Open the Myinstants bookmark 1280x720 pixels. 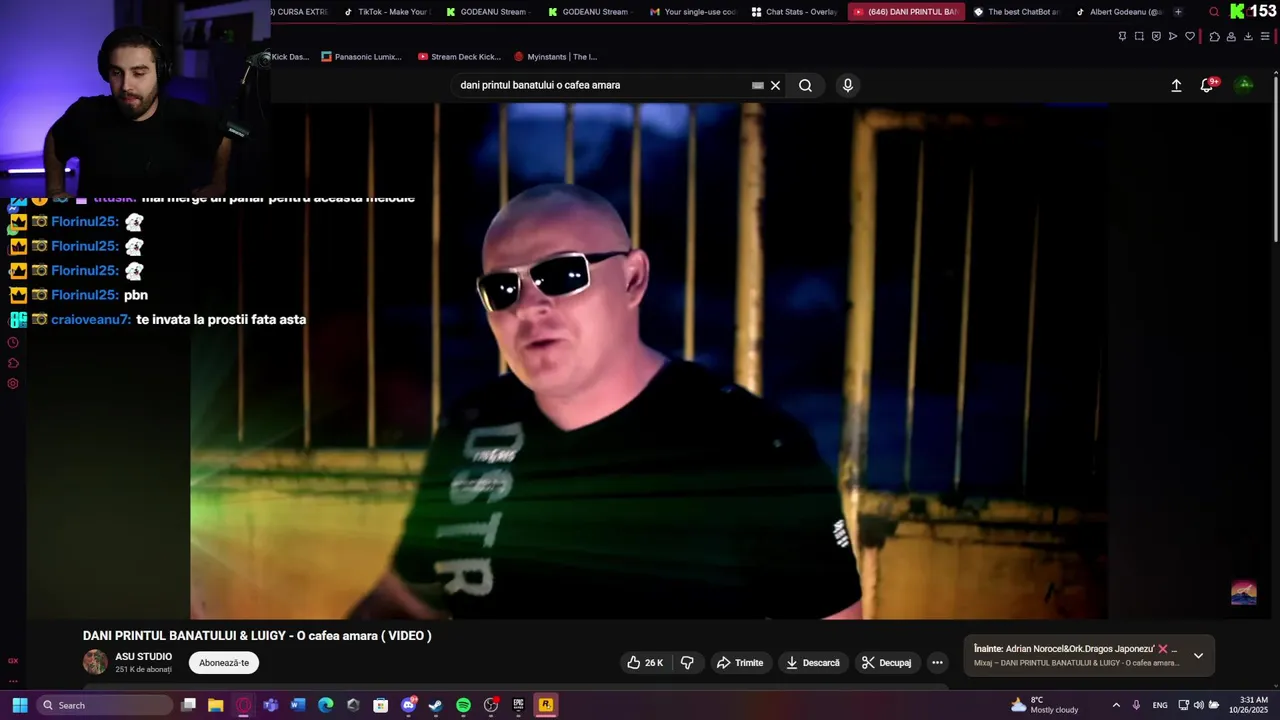(556, 57)
